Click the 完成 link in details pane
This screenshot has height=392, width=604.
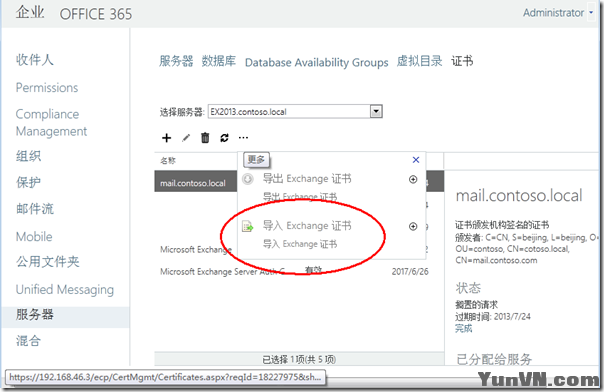click(x=463, y=328)
